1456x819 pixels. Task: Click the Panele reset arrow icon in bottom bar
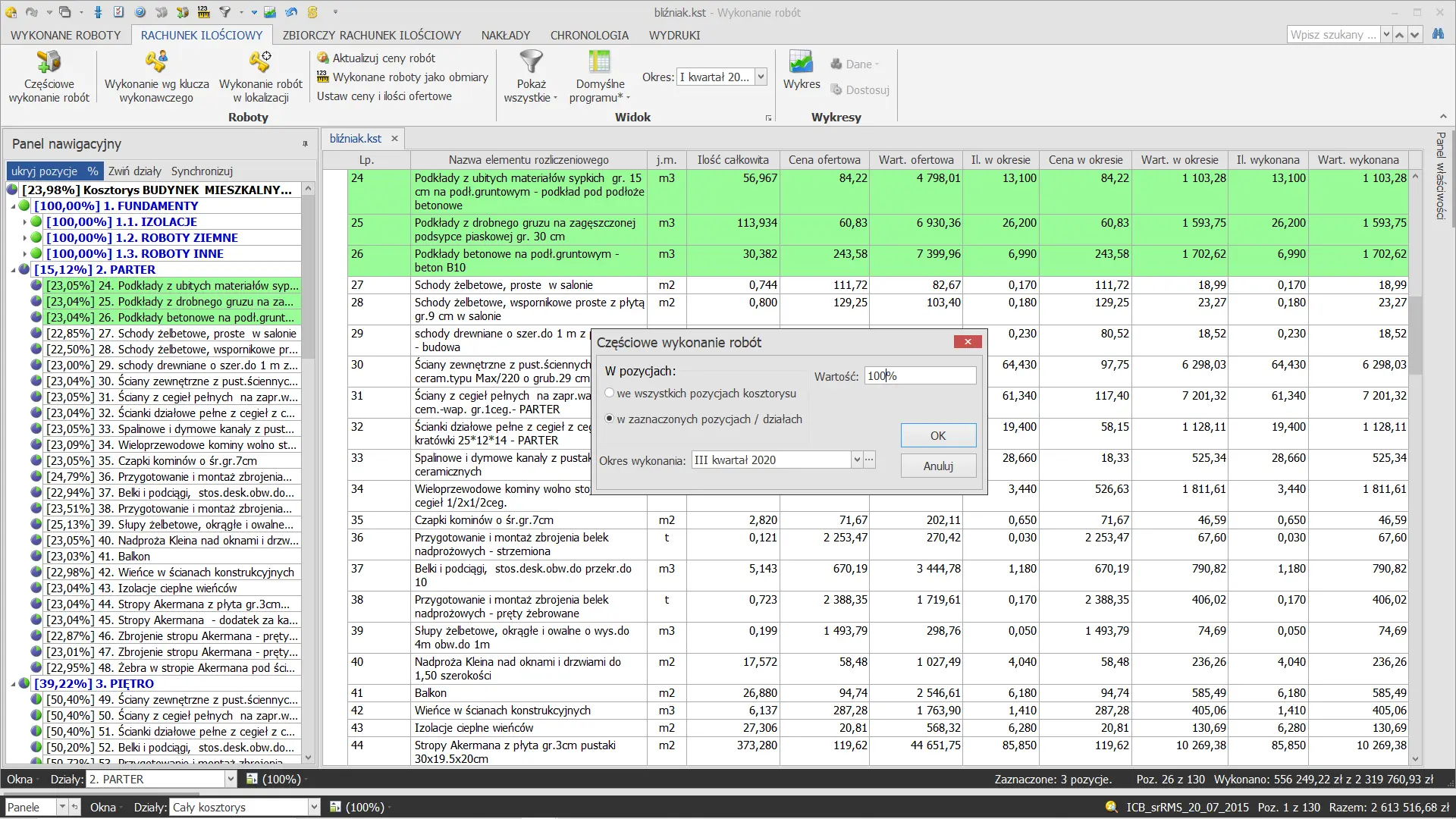(x=75, y=808)
